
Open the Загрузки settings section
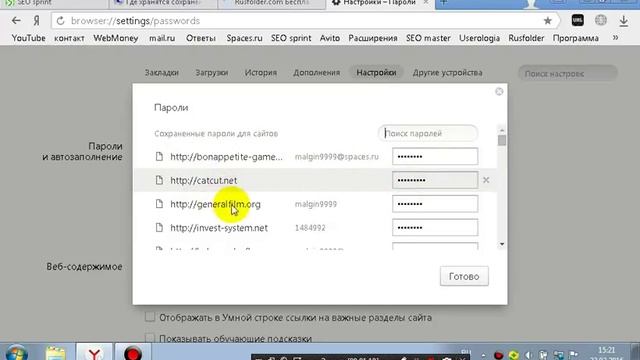[211, 73]
